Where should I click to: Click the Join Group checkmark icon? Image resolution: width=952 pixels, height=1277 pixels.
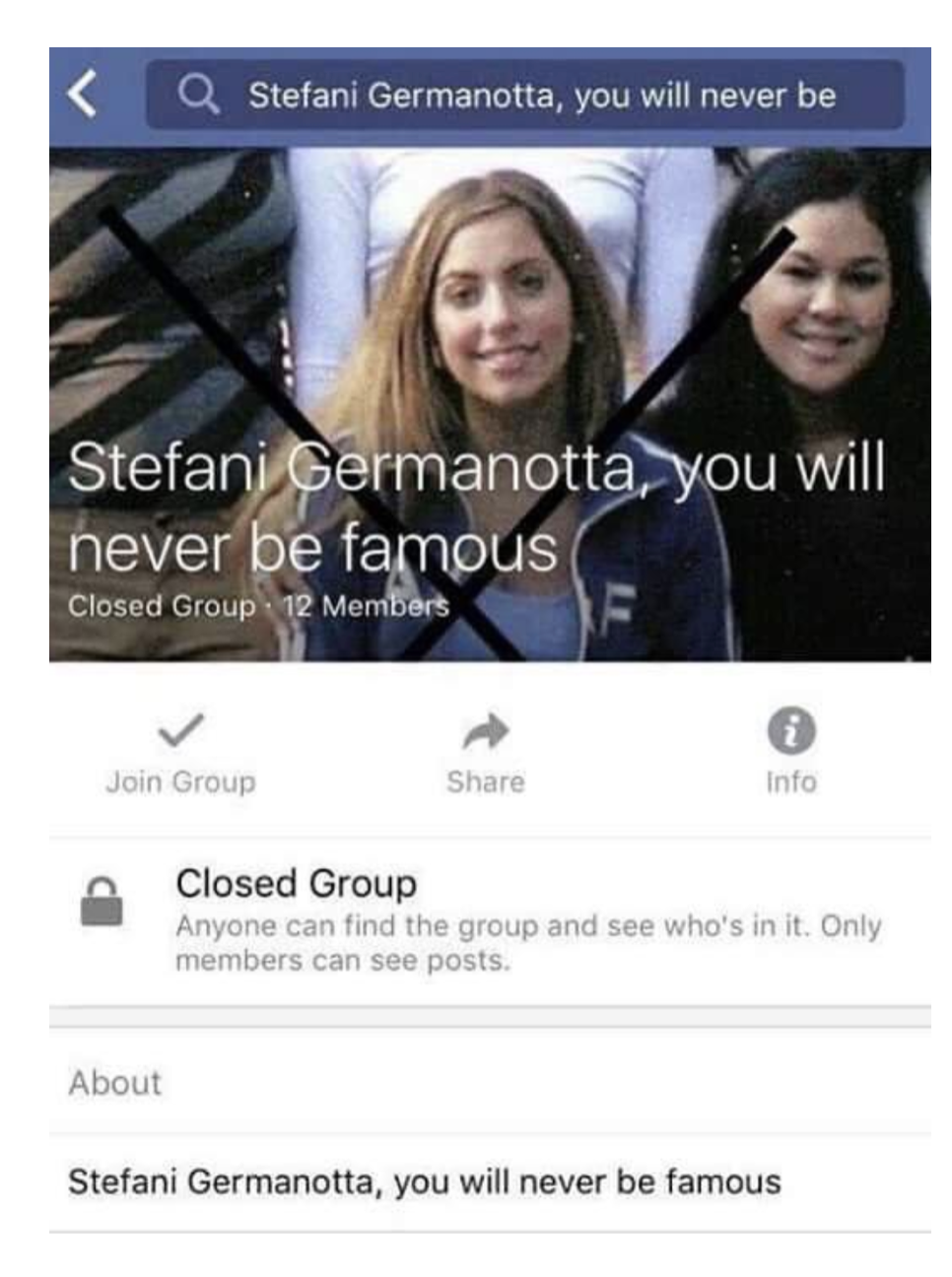pos(181,730)
